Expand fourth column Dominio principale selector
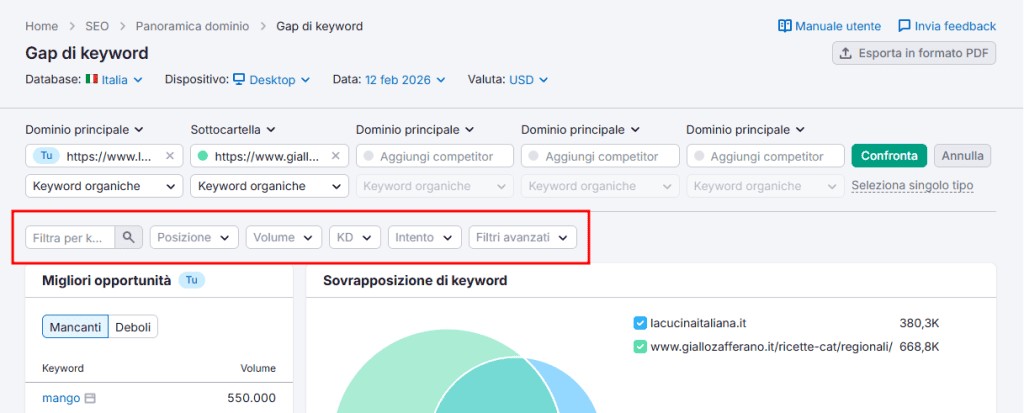Image resolution: width=1024 pixels, height=413 pixels. coord(581,129)
